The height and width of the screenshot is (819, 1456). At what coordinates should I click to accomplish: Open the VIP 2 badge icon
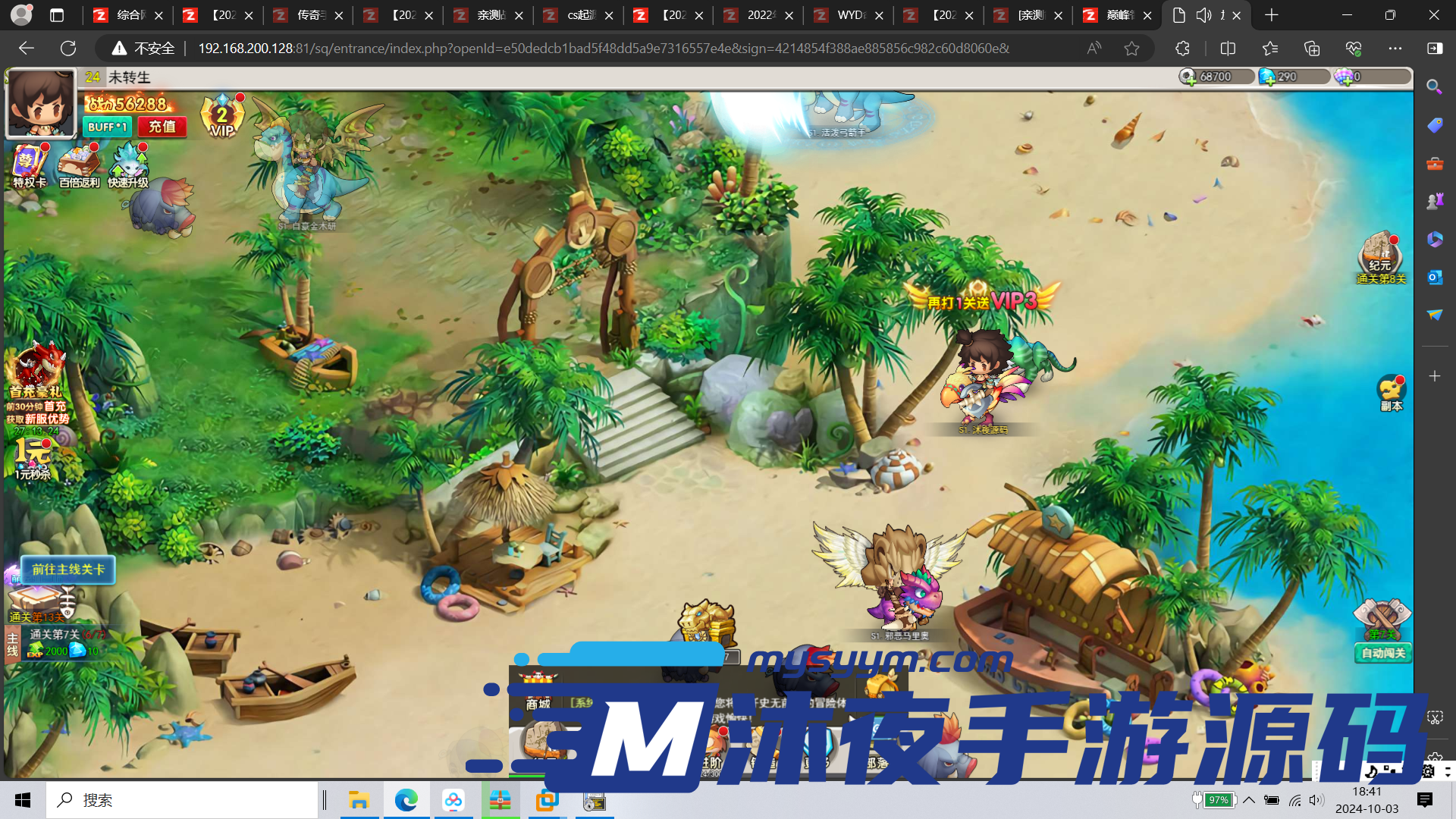click(x=221, y=117)
